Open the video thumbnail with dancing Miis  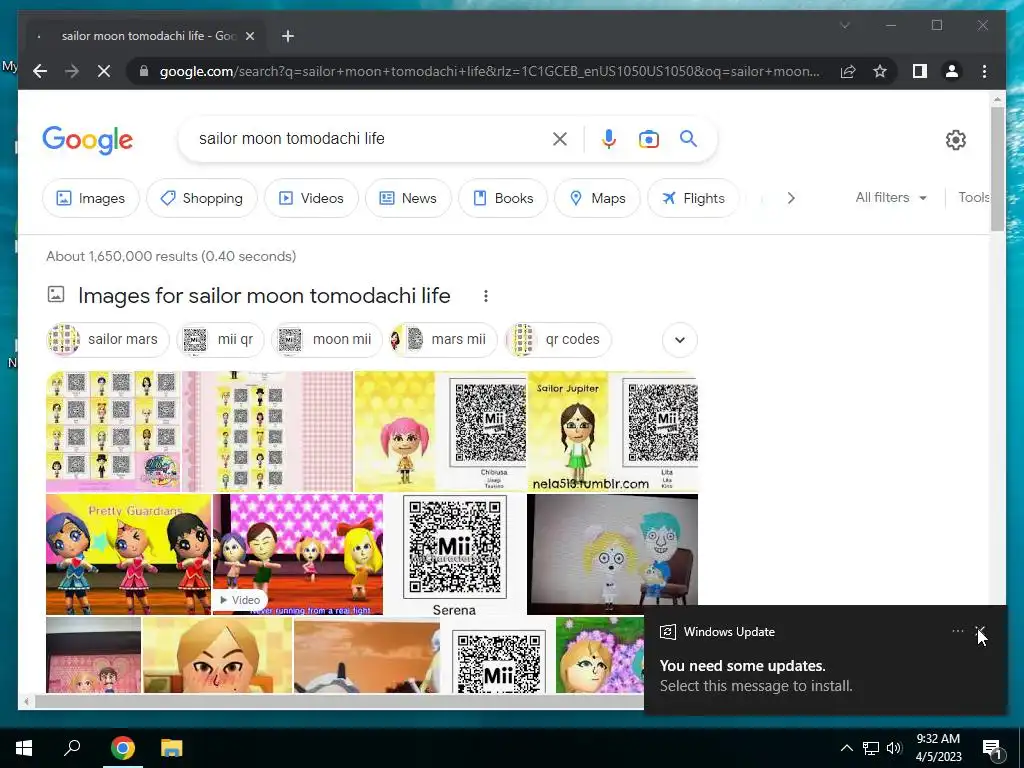[298, 554]
